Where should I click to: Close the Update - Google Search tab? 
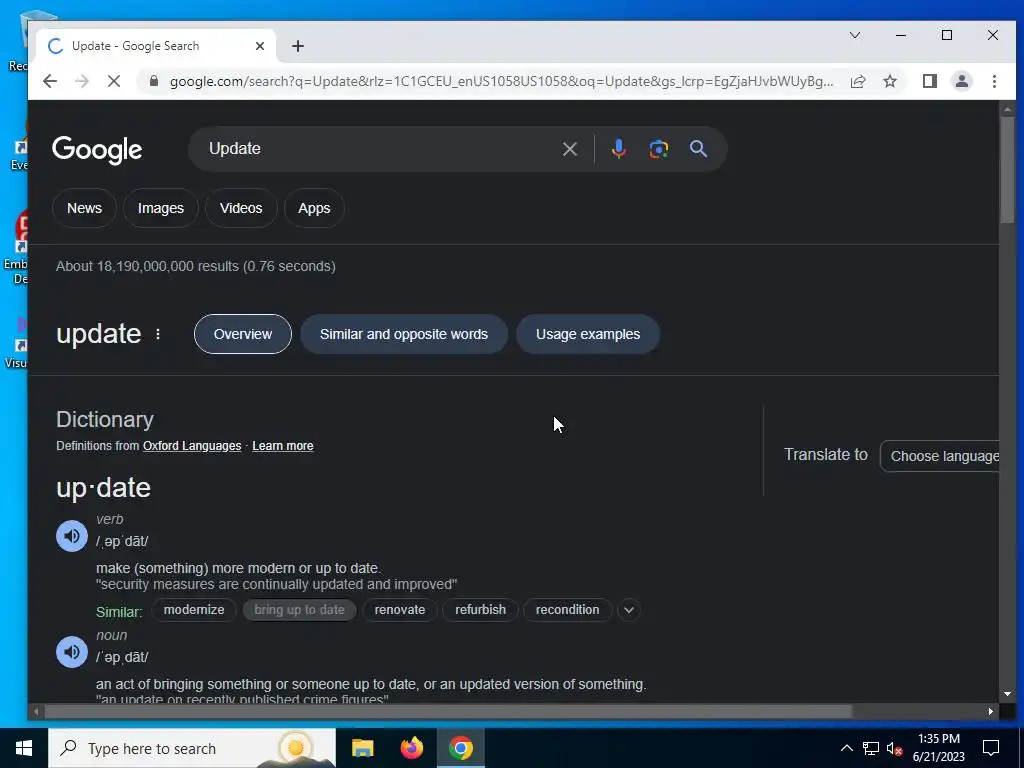260,46
